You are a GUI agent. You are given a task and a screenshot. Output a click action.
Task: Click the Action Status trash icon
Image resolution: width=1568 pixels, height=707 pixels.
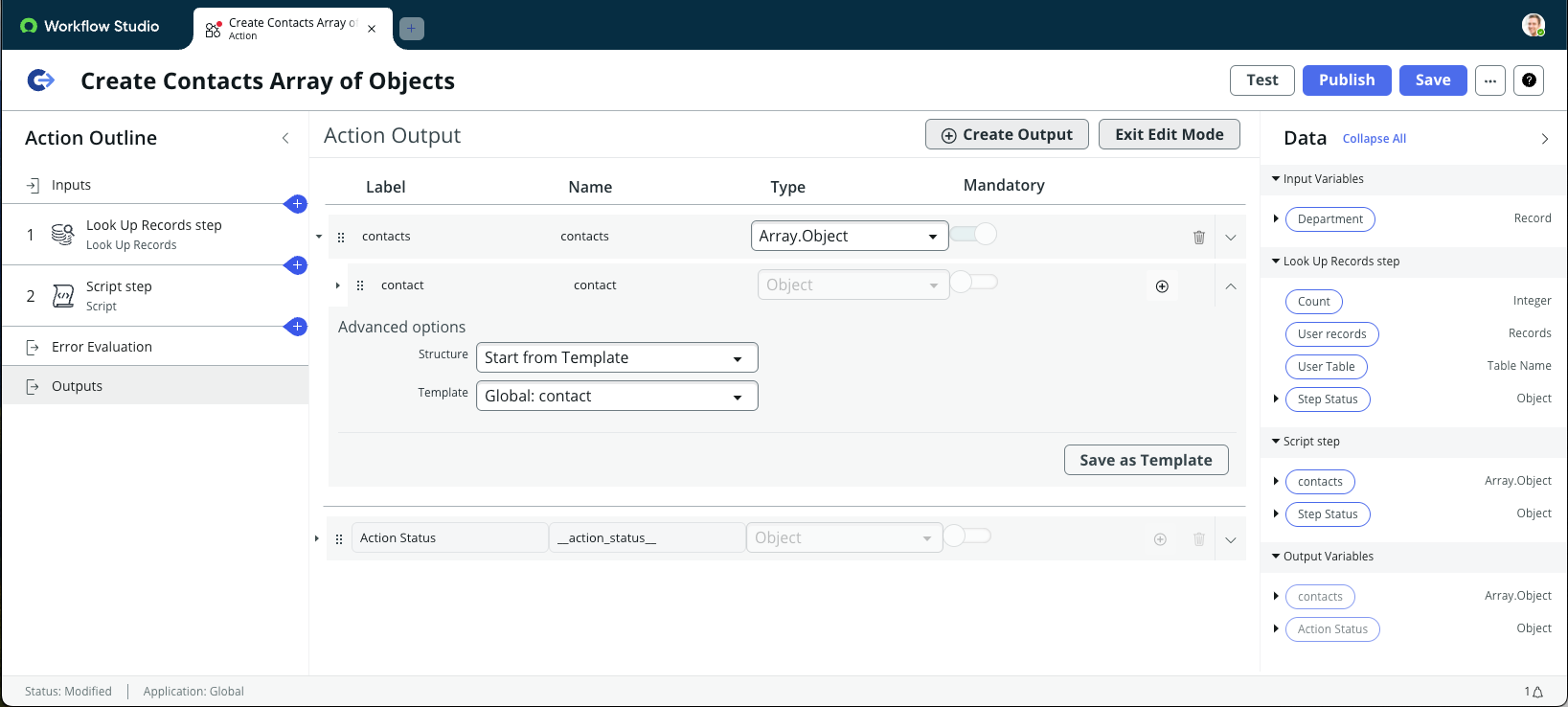[1198, 539]
